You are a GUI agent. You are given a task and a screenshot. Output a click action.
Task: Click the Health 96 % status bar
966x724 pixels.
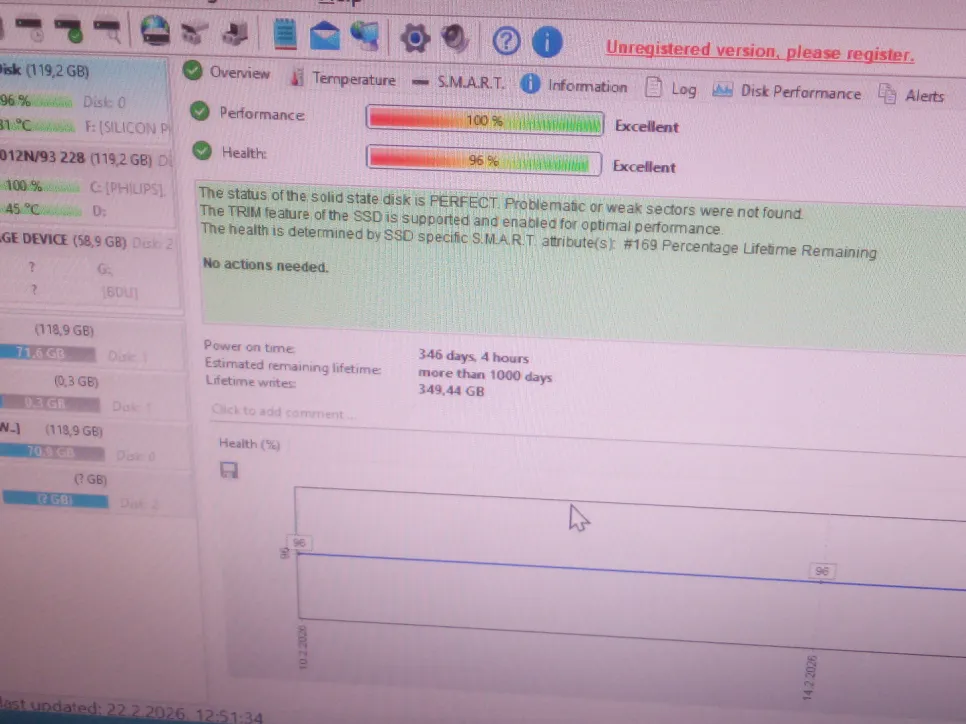pyautogui.click(x=484, y=161)
